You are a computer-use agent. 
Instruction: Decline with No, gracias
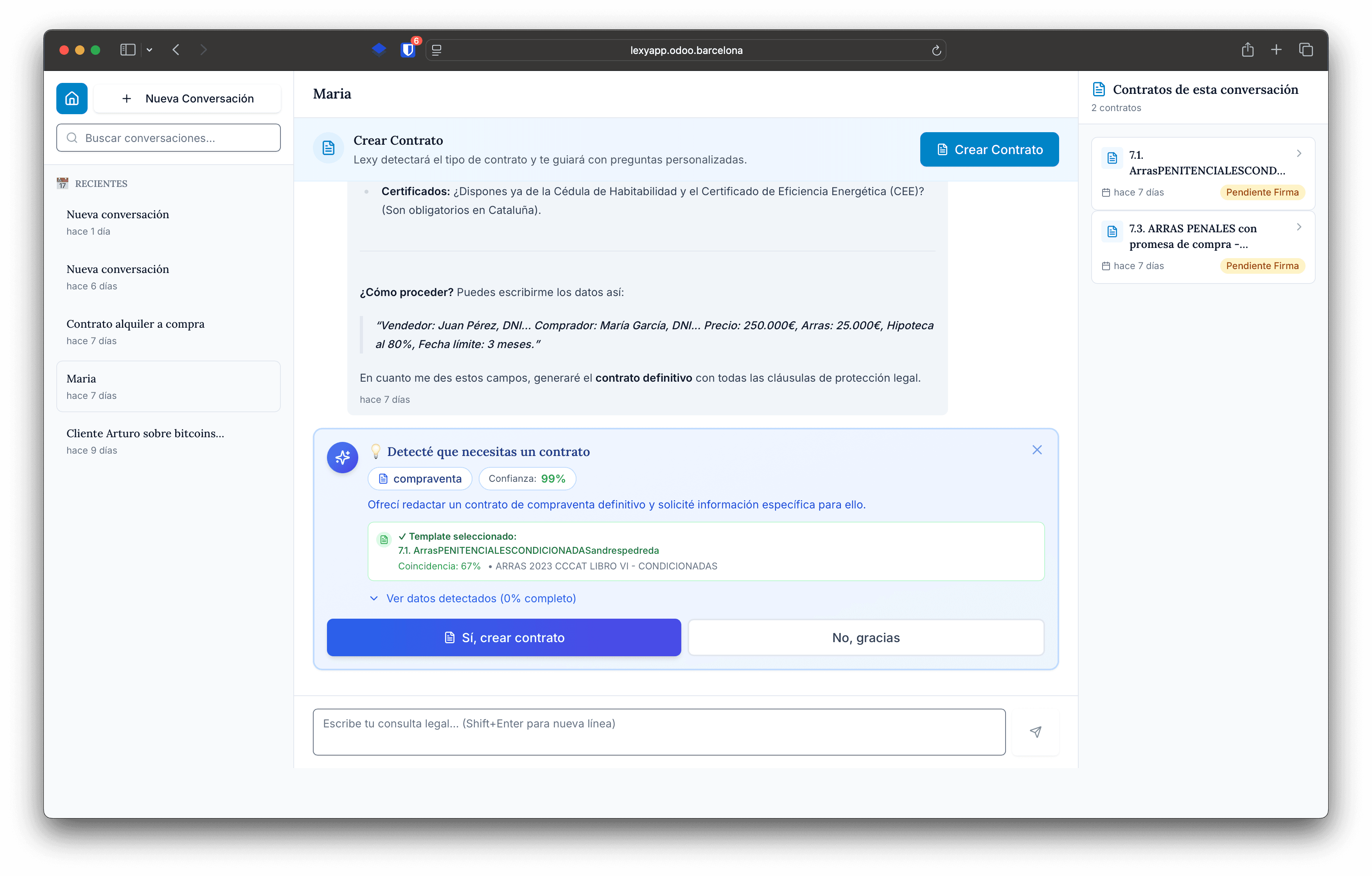(x=866, y=637)
